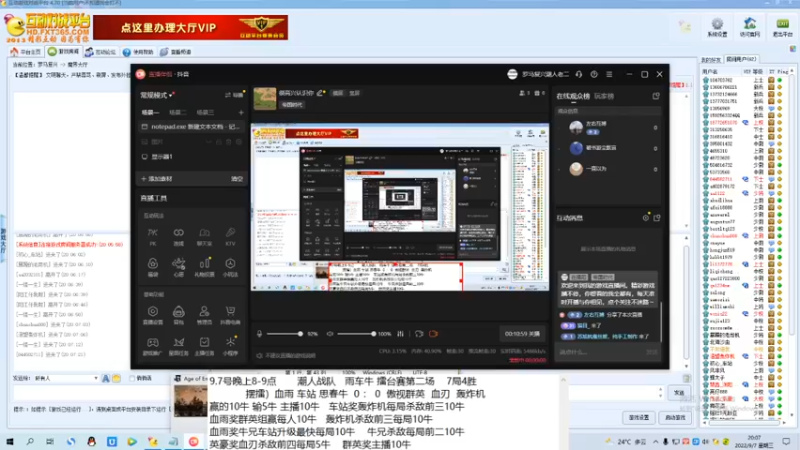Click the stream cover thumbnail
The height and width of the screenshot is (450, 800).
pos(265,98)
